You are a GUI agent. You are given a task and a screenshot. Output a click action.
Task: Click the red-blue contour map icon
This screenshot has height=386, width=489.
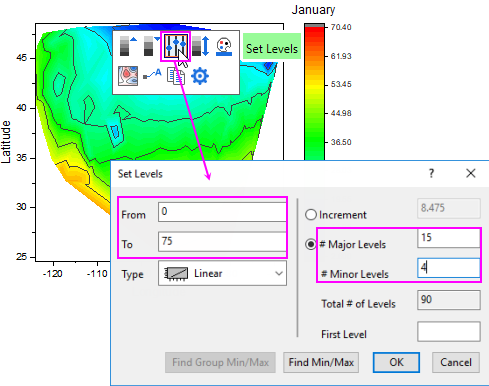[128, 76]
